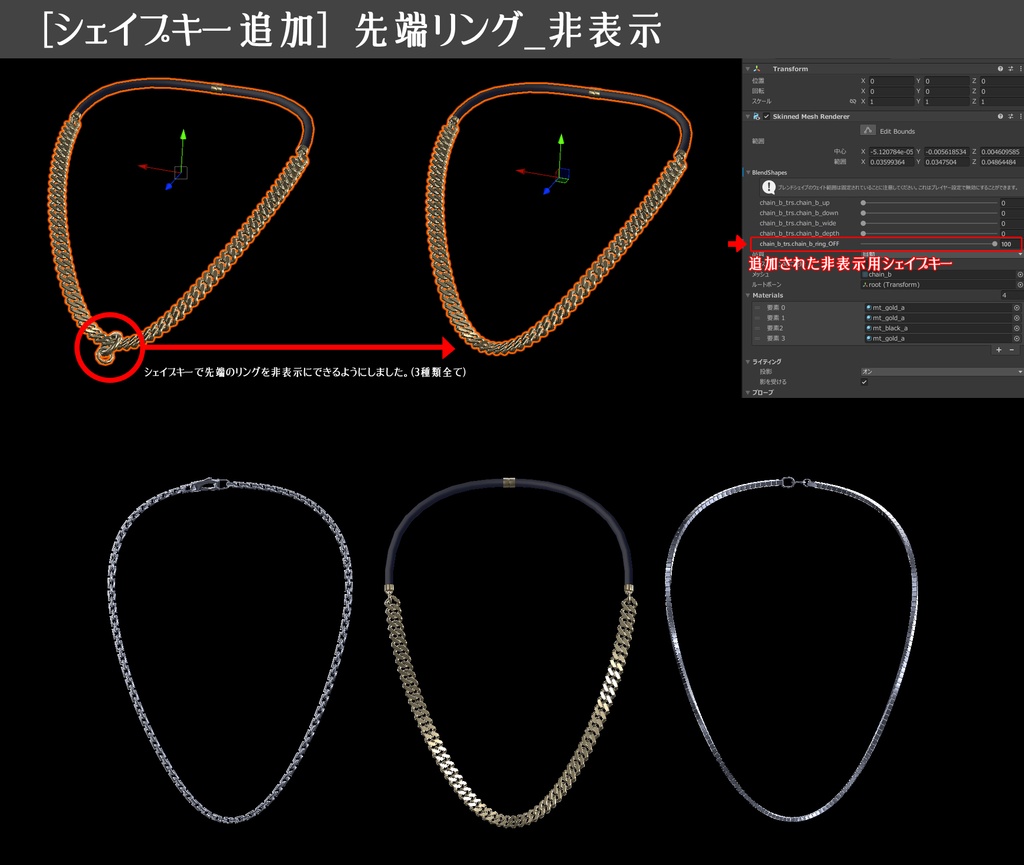Collapse the BlendShapes section
The image size is (1024, 865).
[748, 173]
